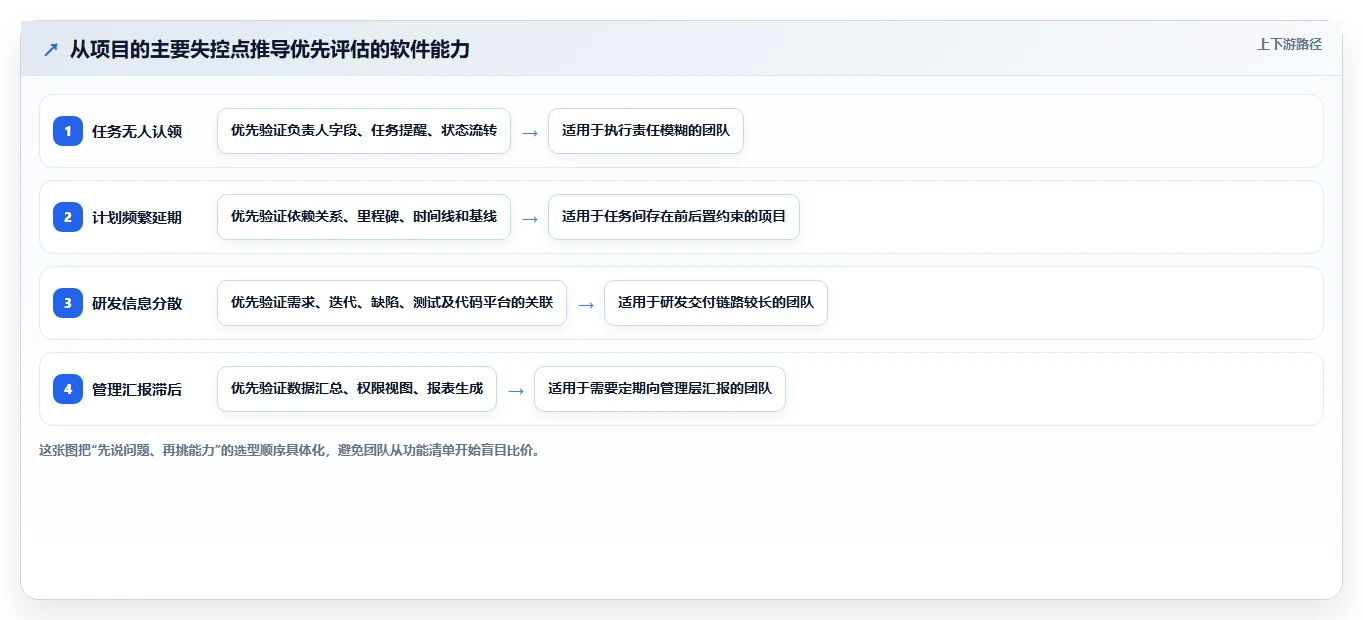Select the 研发信息分散 label

(137, 303)
